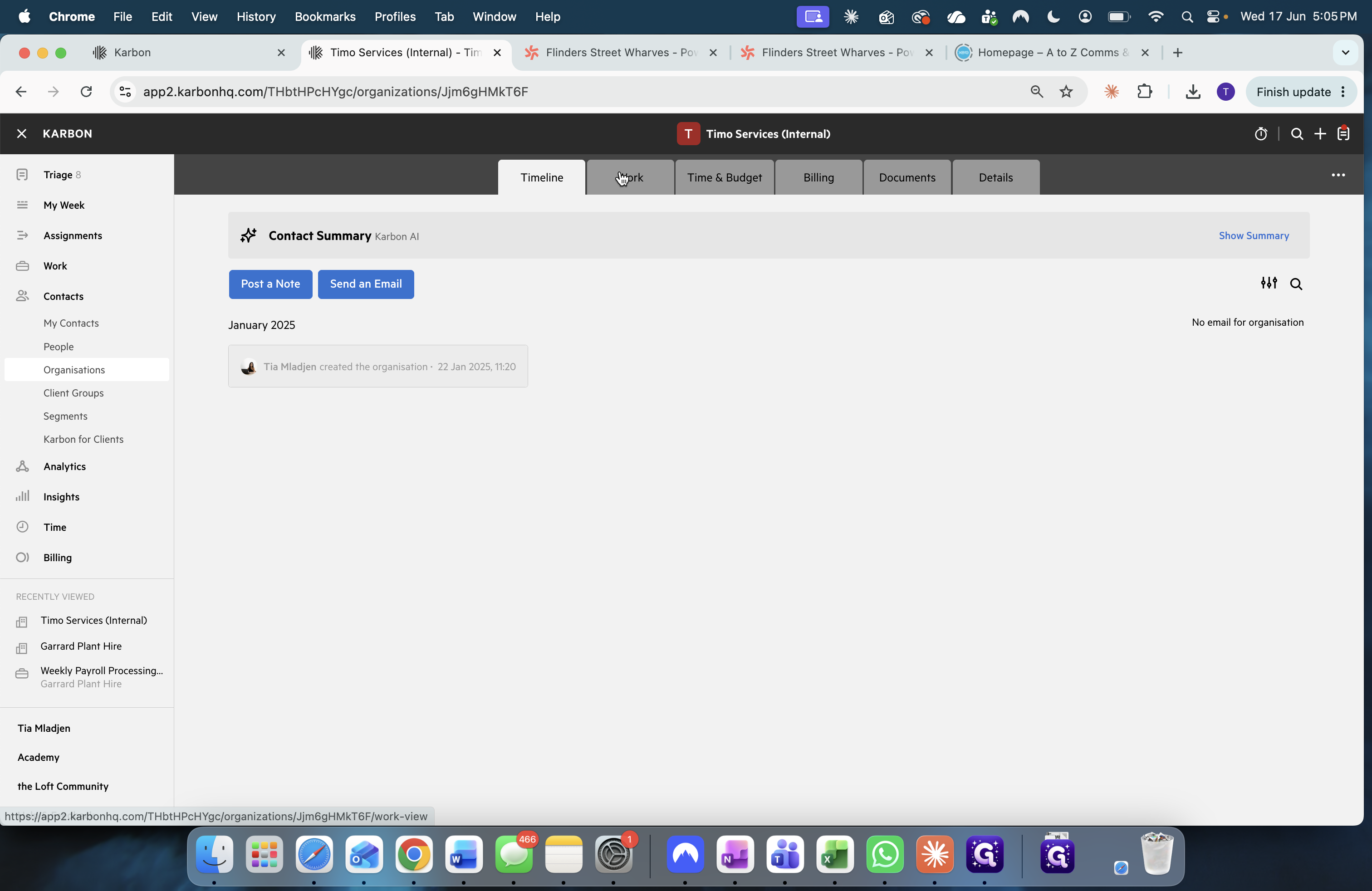Click the Claude extension icon in toolbar
This screenshot has height=891, width=1372.
click(x=1112, y=92)
